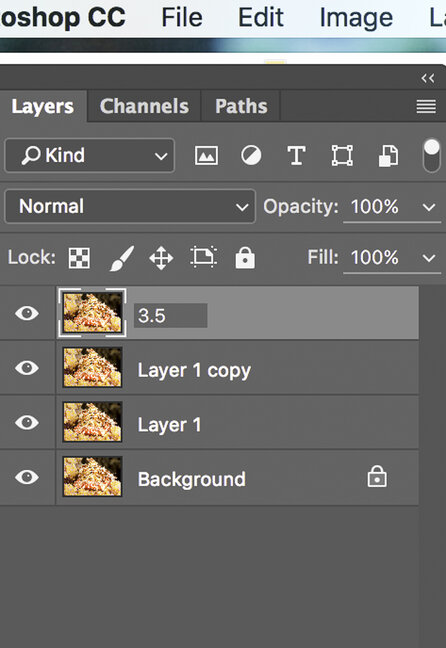The image size is (446, 648).
Task: Filter for adjustment layers icon
Action: (x=251, y=156)
